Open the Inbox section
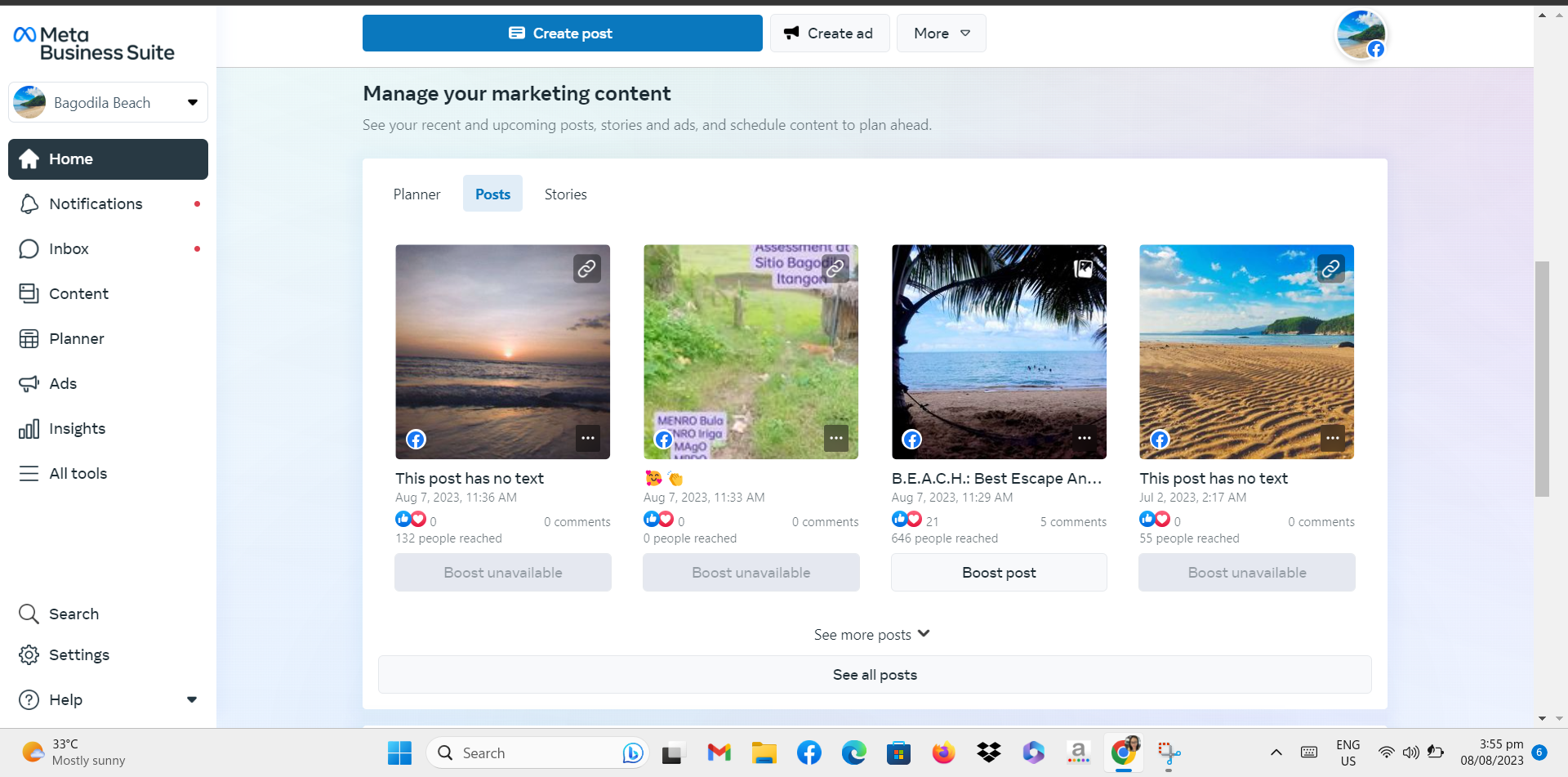Screen dimensions: 1568x777 pos(108,249)
